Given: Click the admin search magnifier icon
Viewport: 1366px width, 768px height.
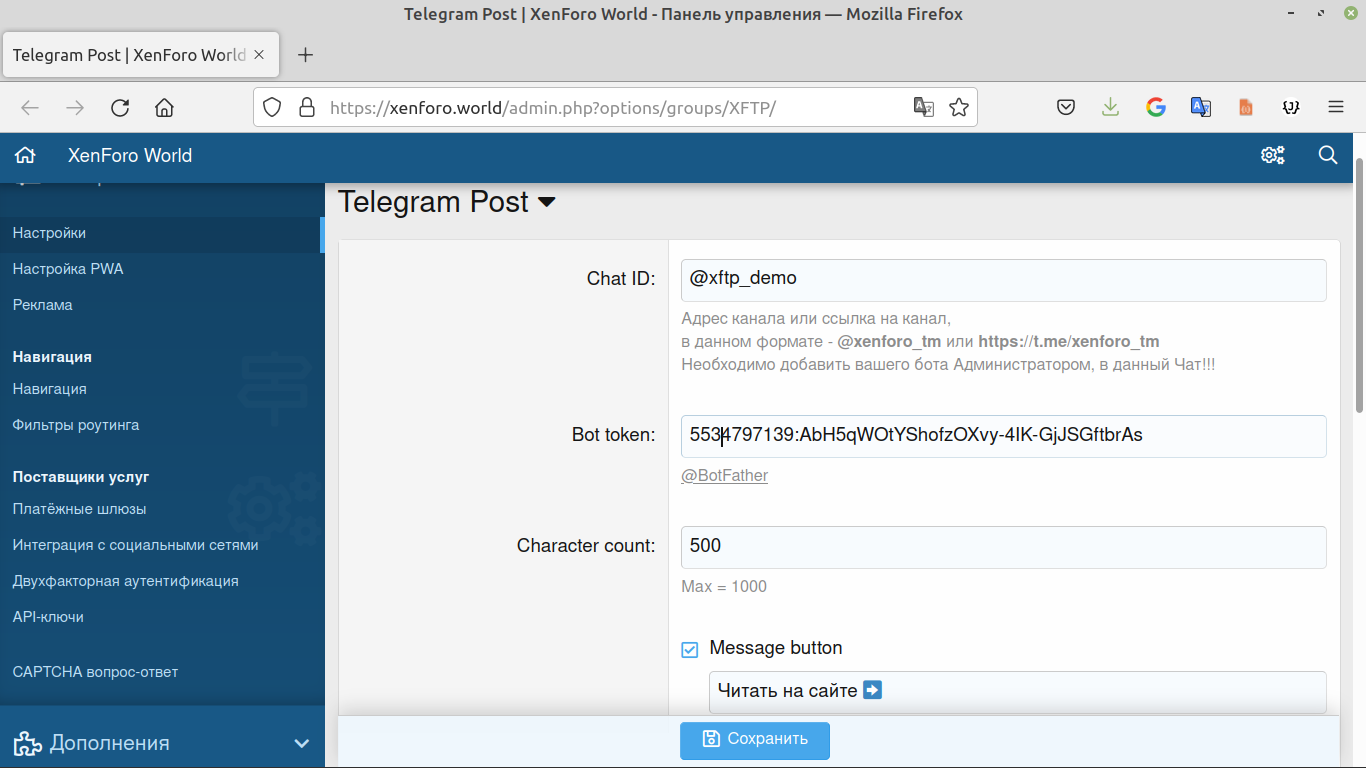Looking at the screenshot, I should click(1328, 155).
